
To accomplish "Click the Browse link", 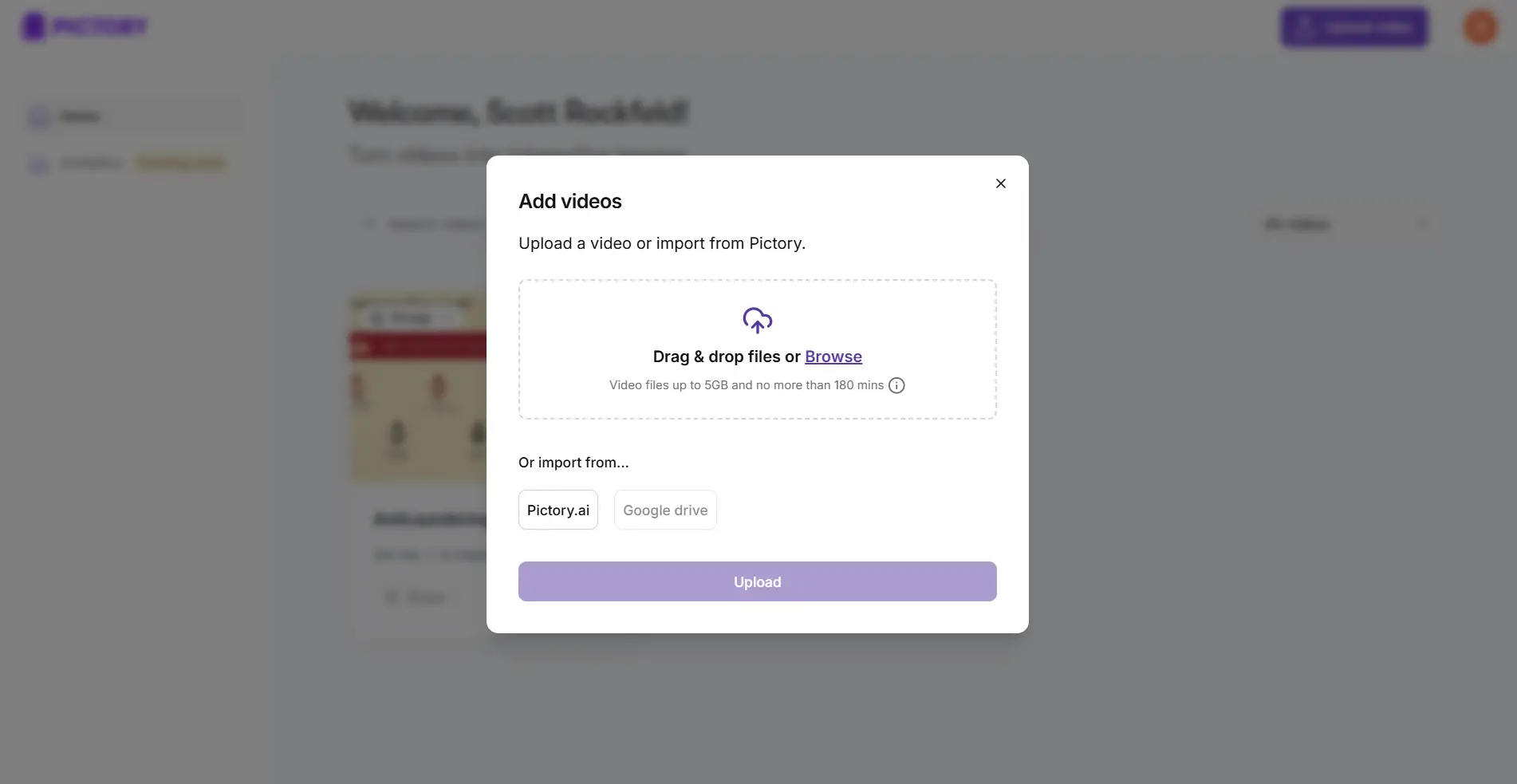I will click(x=833, y=357).
